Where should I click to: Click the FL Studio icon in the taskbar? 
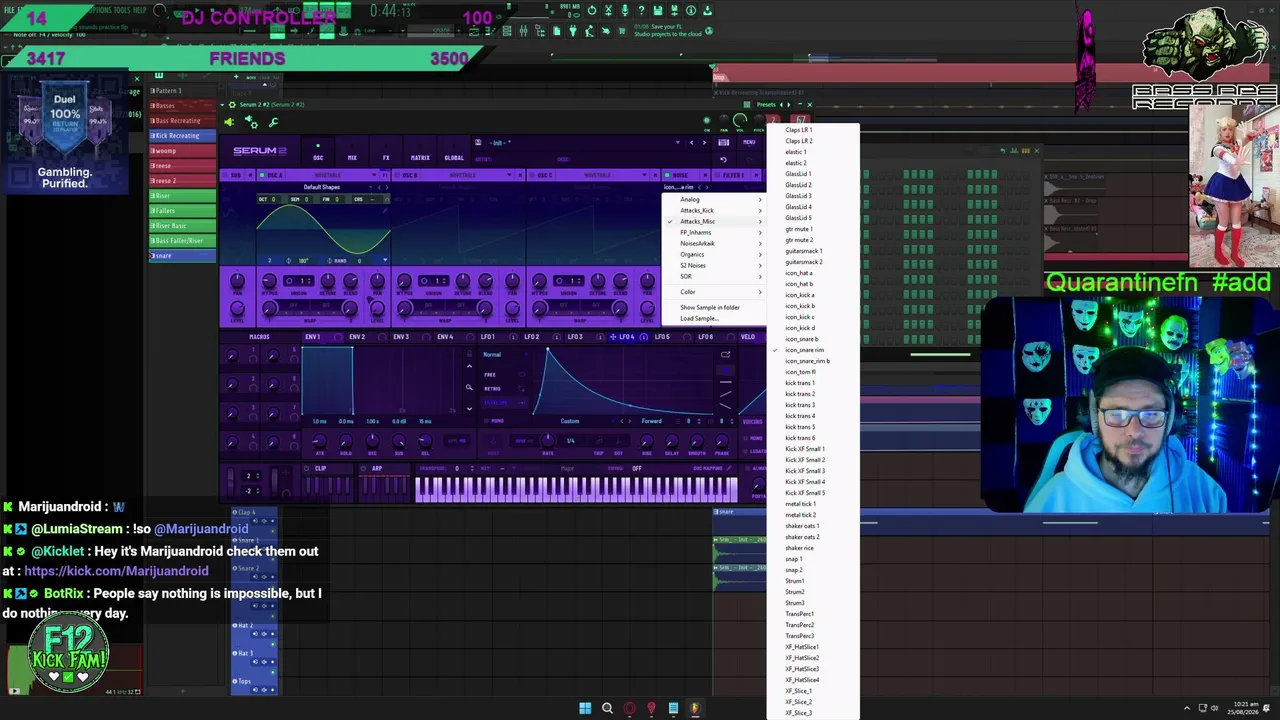pyautogui.click(x=695, y=709)
